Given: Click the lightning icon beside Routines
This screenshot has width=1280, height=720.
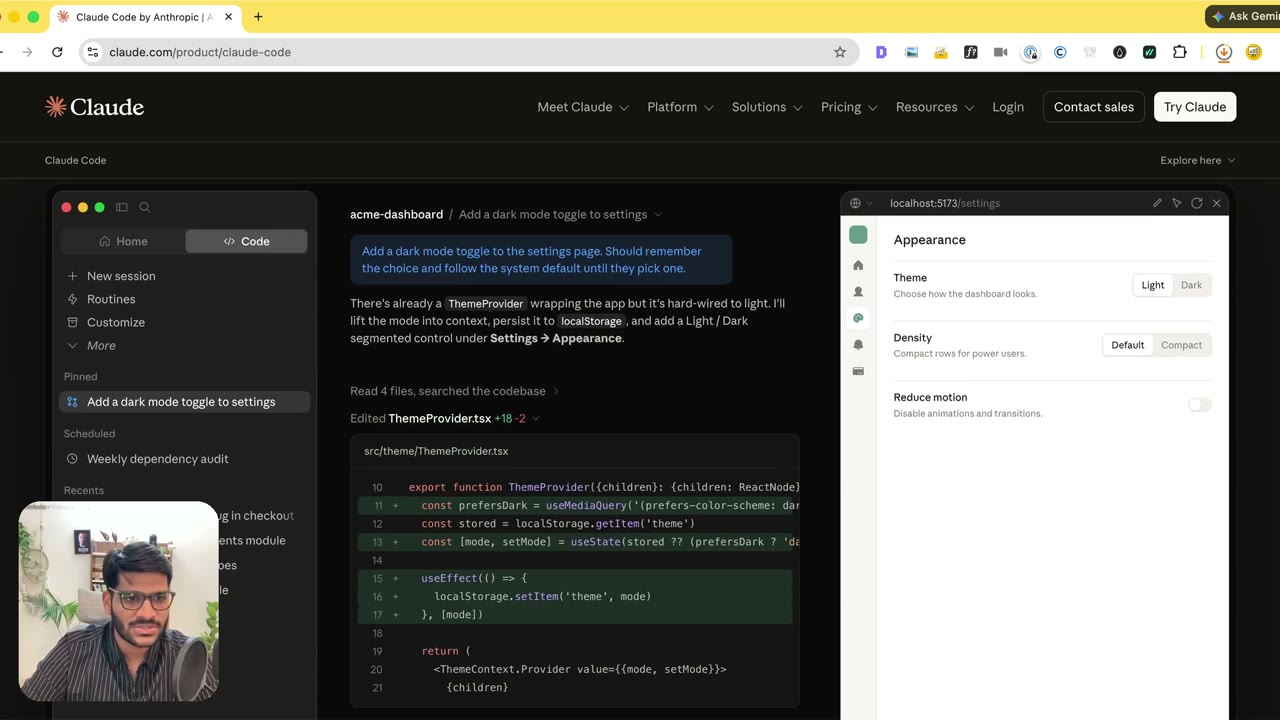Looking at the screenshot, I should (x=72, y=299).
